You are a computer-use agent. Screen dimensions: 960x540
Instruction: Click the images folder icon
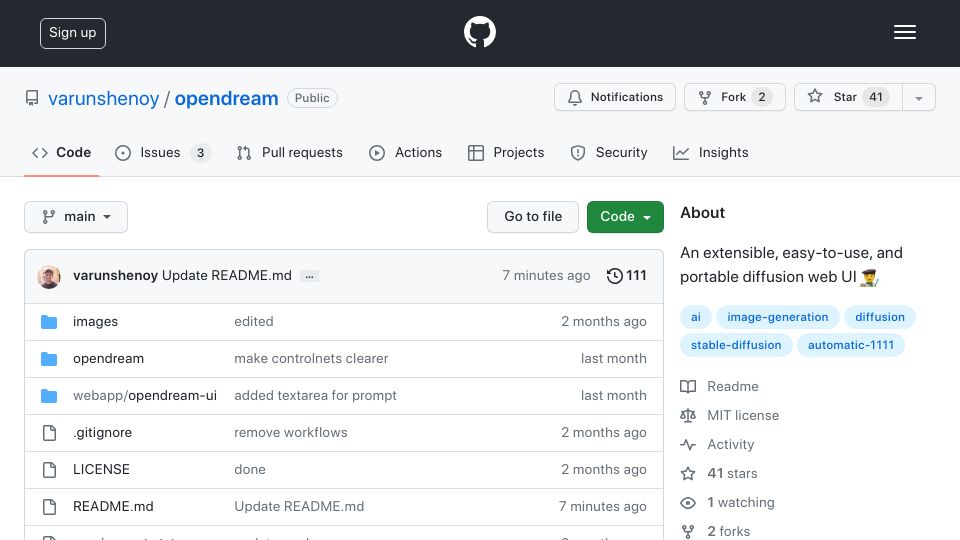pos(49,322)
